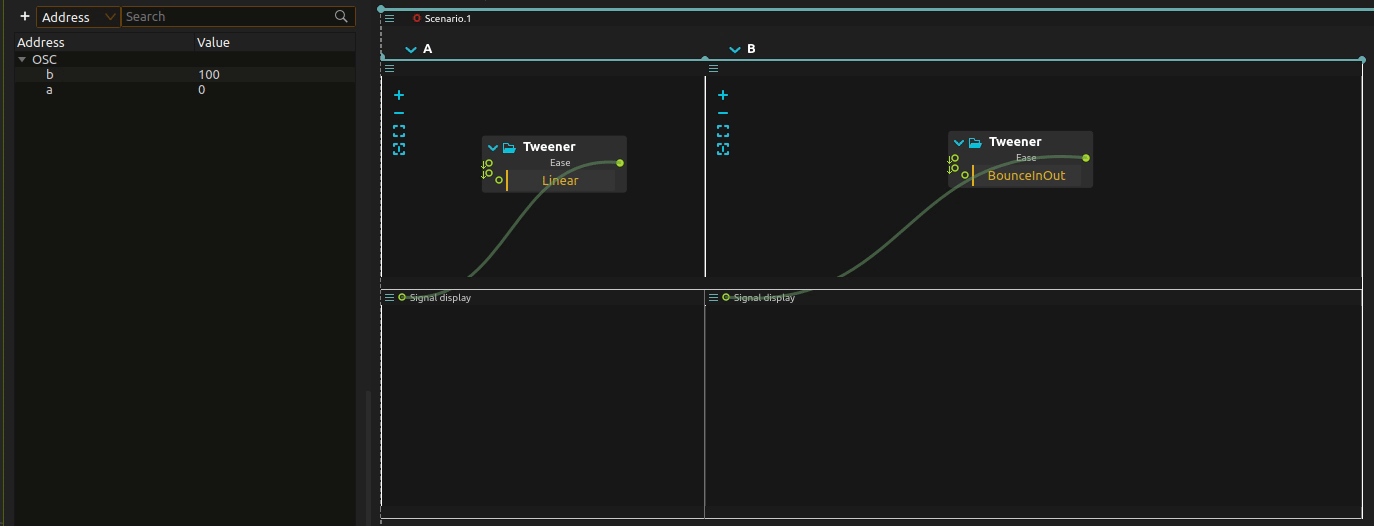Open the slot menu above interval B's rack

714,69
